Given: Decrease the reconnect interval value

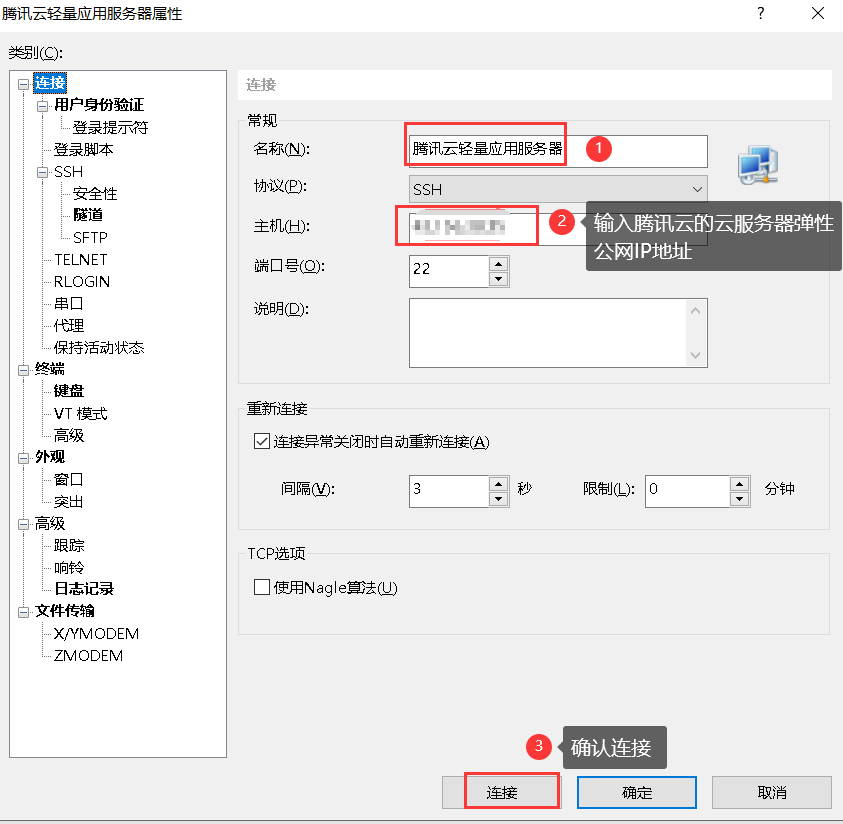Looking at the screenshot, I should [x=499, y=498].
